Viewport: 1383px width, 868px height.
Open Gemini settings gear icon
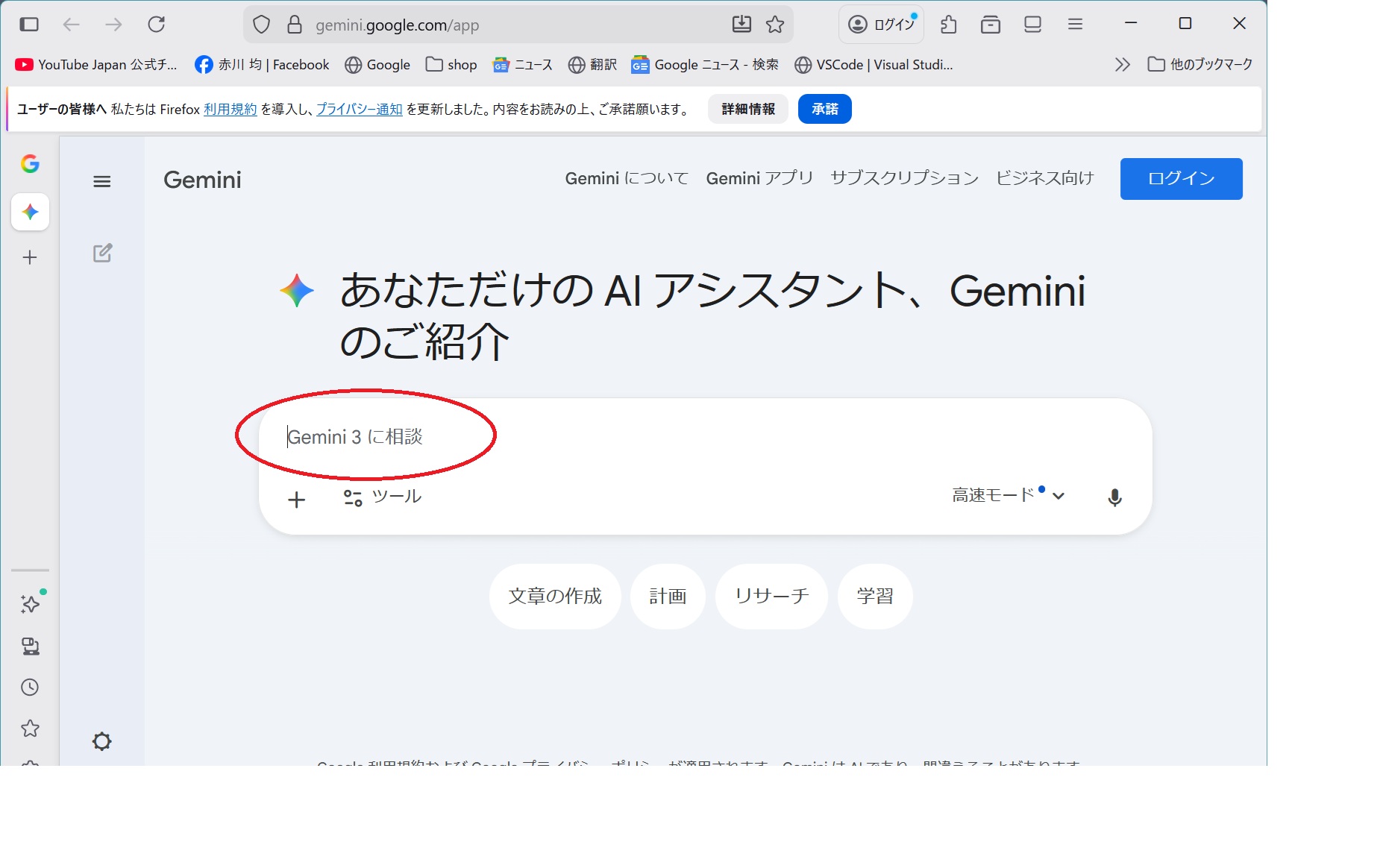coord(102,741)
